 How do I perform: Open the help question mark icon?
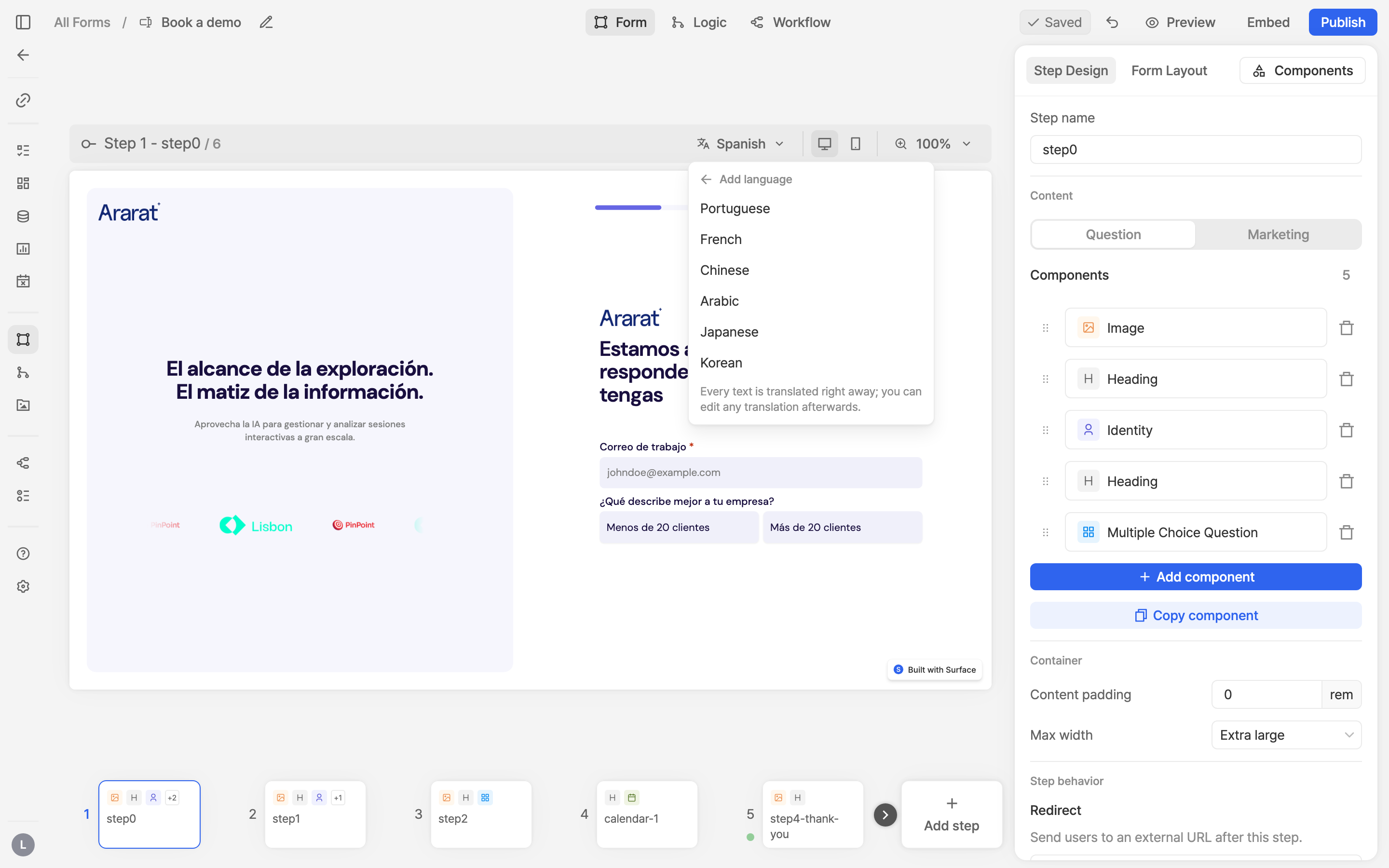tap(23, 554)
